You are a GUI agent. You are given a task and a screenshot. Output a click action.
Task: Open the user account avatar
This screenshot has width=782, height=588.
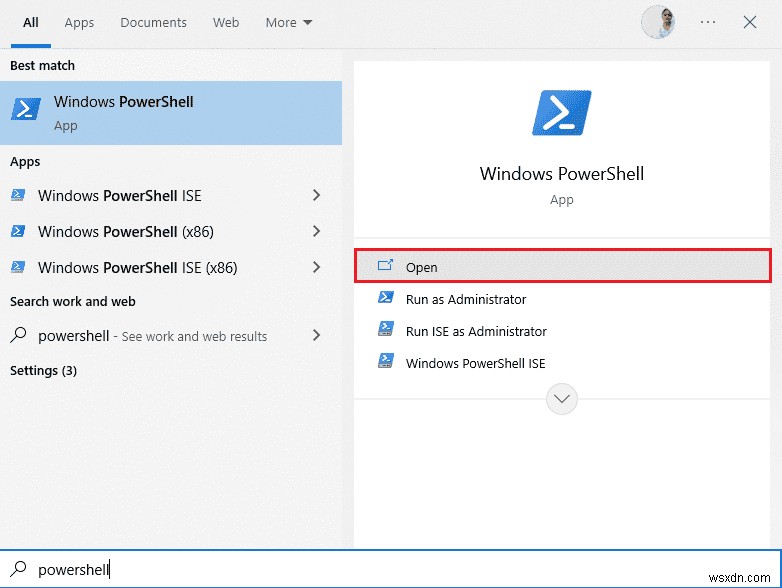pyautogui.click(x=658, y=22)
